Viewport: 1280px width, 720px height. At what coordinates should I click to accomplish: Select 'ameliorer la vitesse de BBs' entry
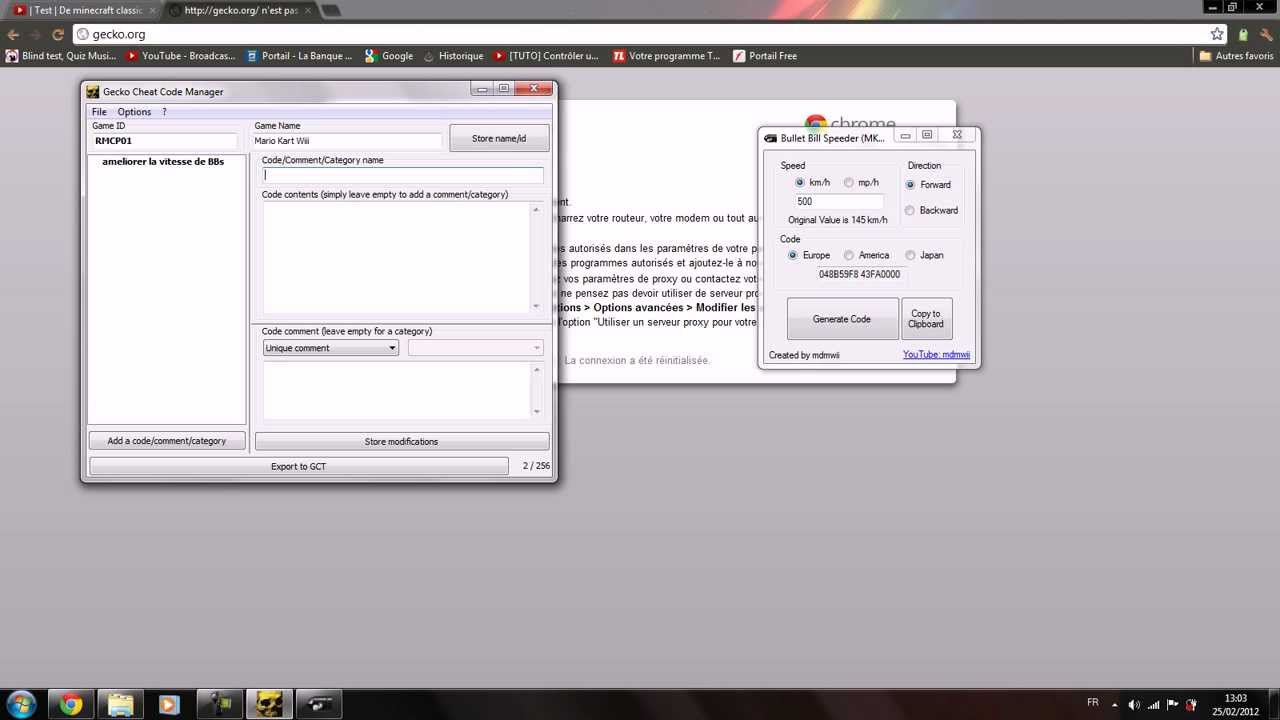pyautogui.click(x=163, y=161)
